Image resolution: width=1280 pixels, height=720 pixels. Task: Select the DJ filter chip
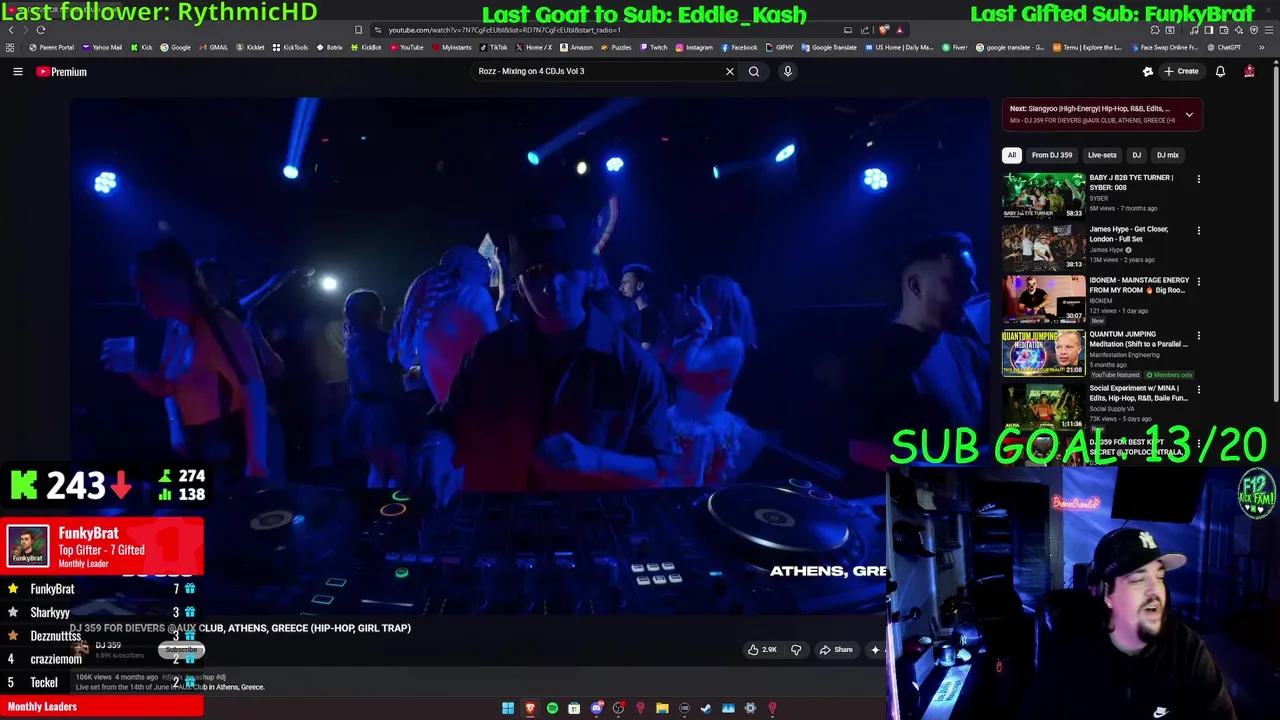click(1136, 155)
